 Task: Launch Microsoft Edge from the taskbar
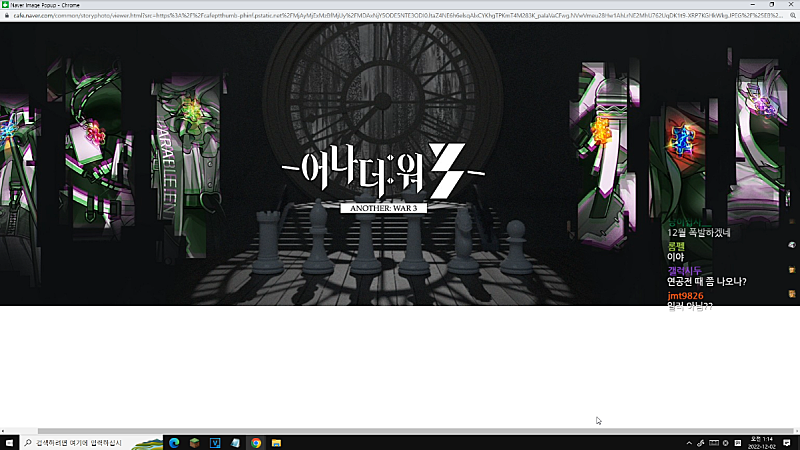174,443
